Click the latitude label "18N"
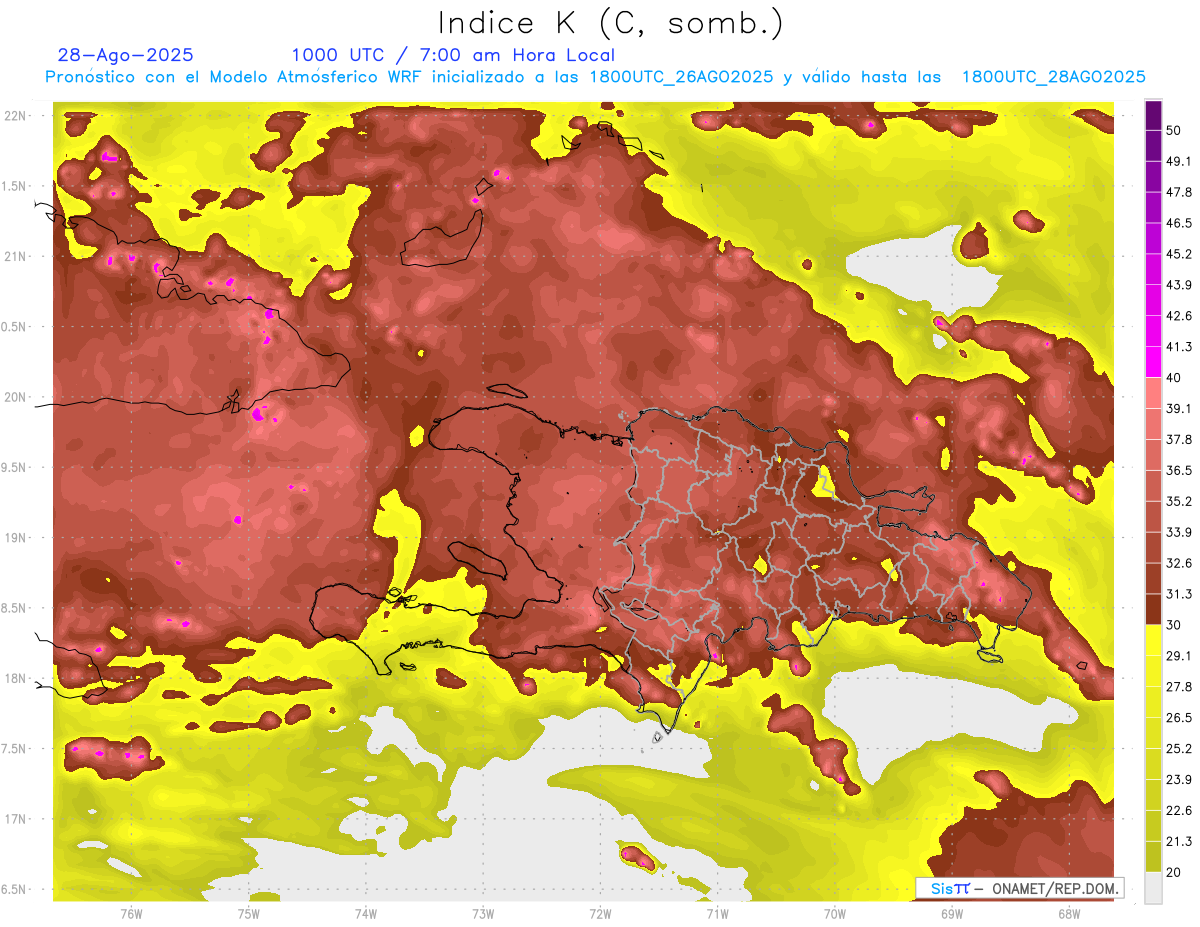 pyautogui.click(x=16, y=678)
